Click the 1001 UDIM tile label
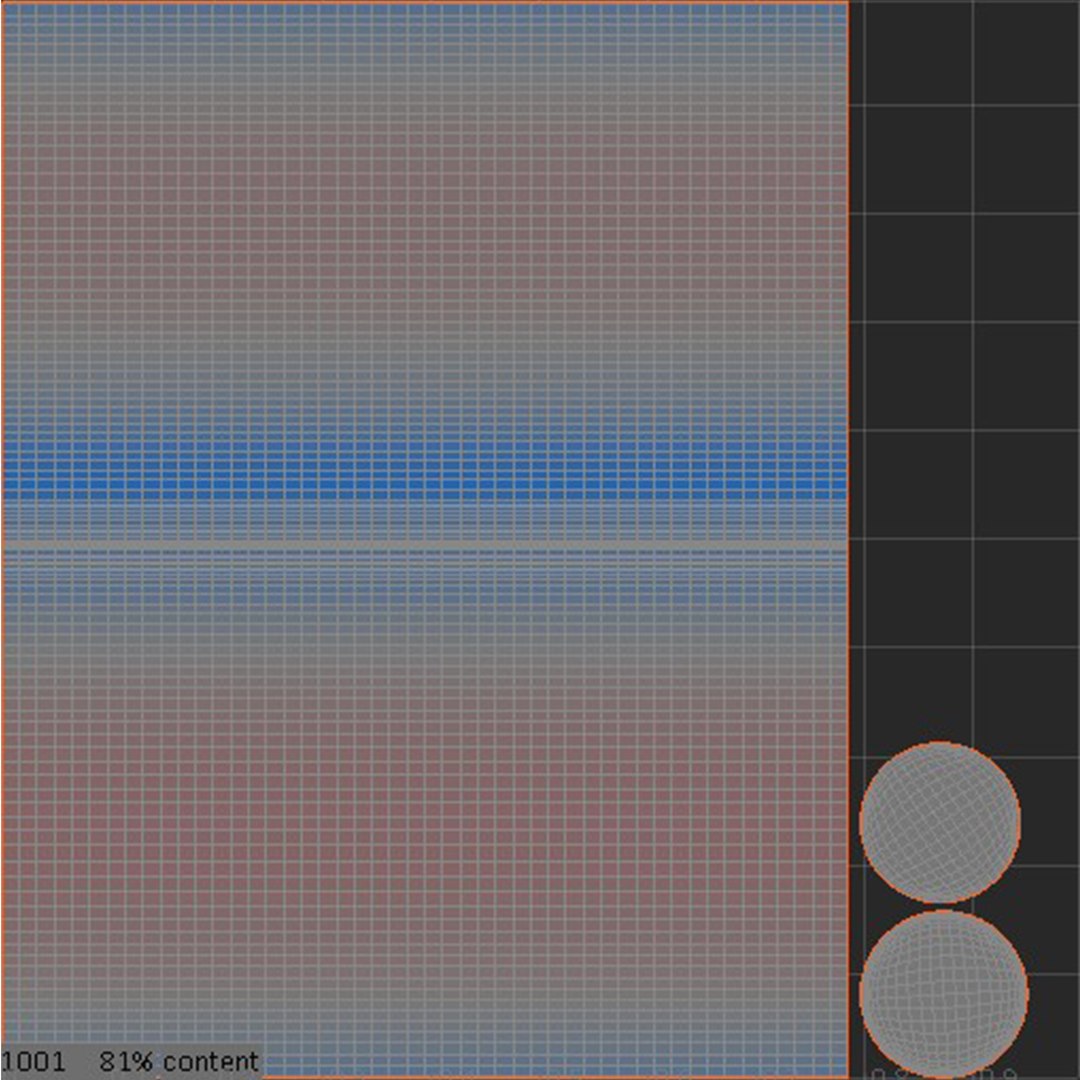 33,1061
